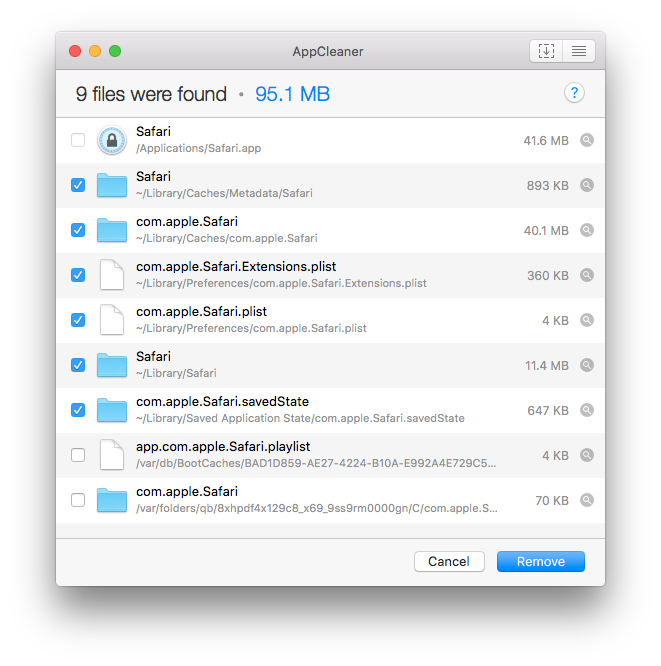This screenshot has width=661, height=666.
Task: Uncheck the checkbox of the 4 KB com.apple.Safari.plist
Action: click(x=78, y=320)
